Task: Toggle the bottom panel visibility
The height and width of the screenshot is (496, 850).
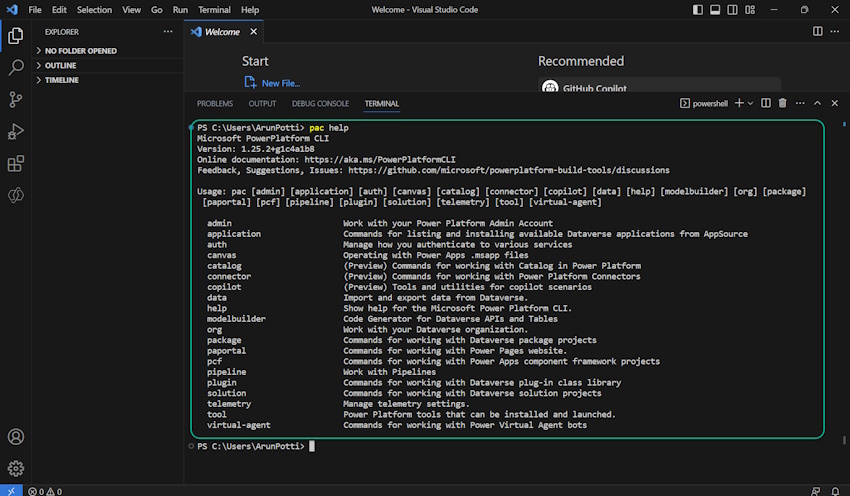Action: tap(717, 10)
